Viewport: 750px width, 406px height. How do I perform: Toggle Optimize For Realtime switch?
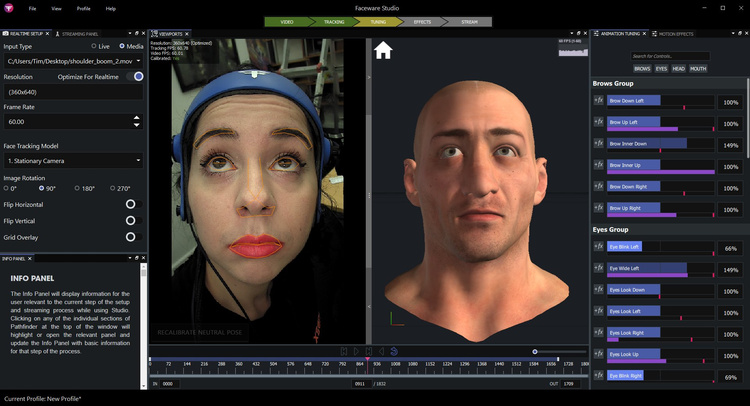[x=135, y=77]
